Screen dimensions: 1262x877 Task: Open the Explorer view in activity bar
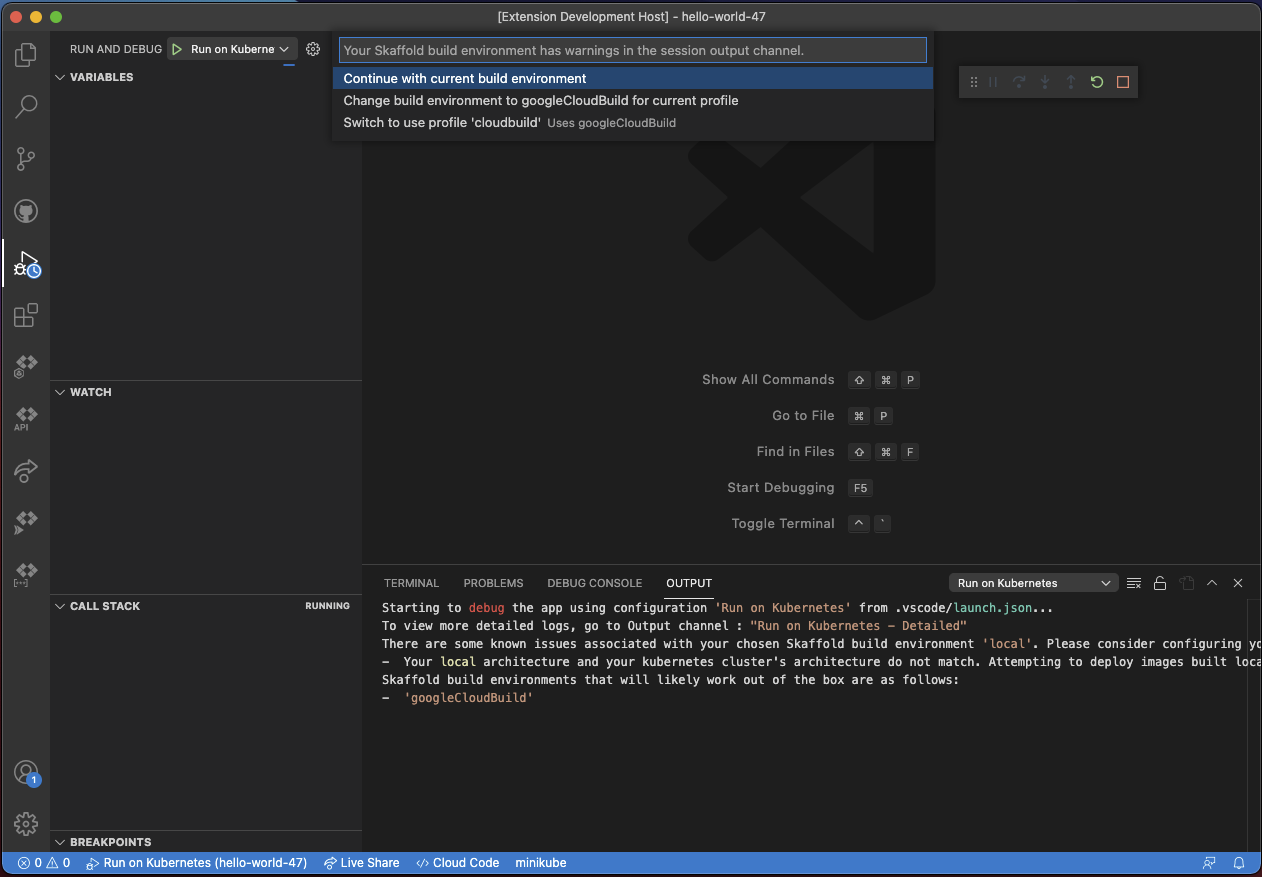click(x=26, y=55)
